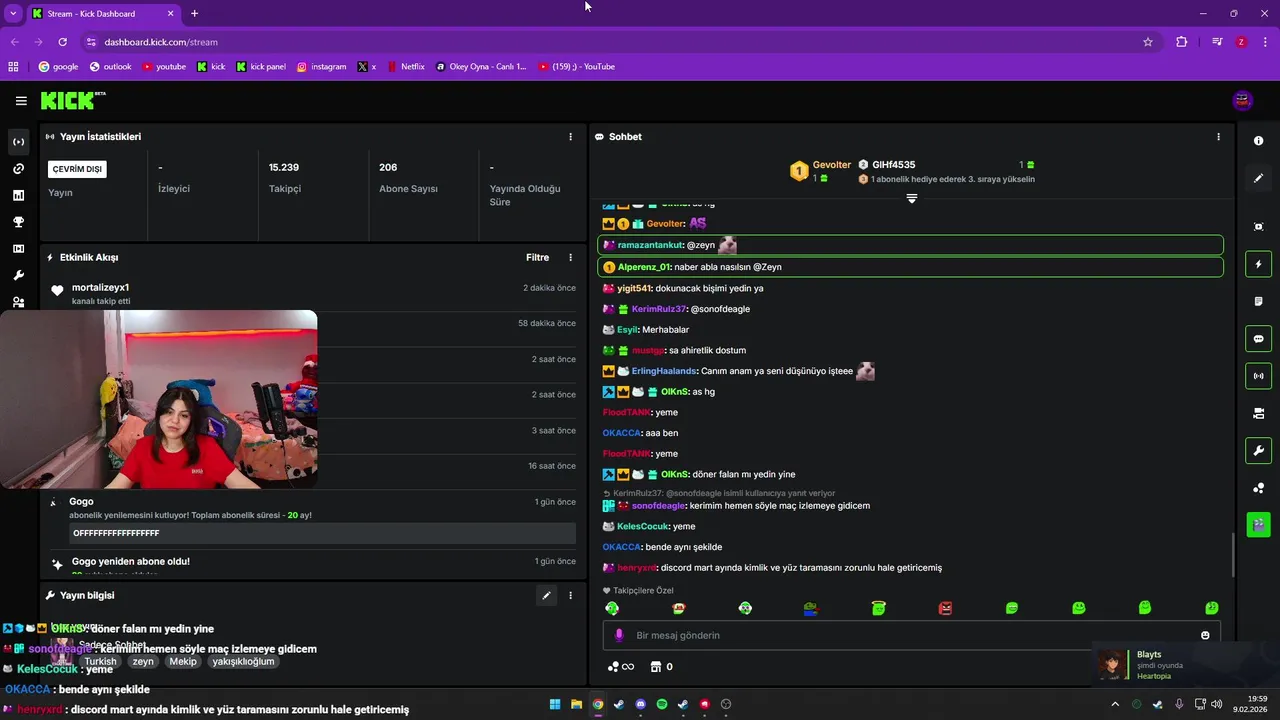This screenshot has height=720, width=1280.
Task: Click the Kick logo
Action: pos(72,100)
